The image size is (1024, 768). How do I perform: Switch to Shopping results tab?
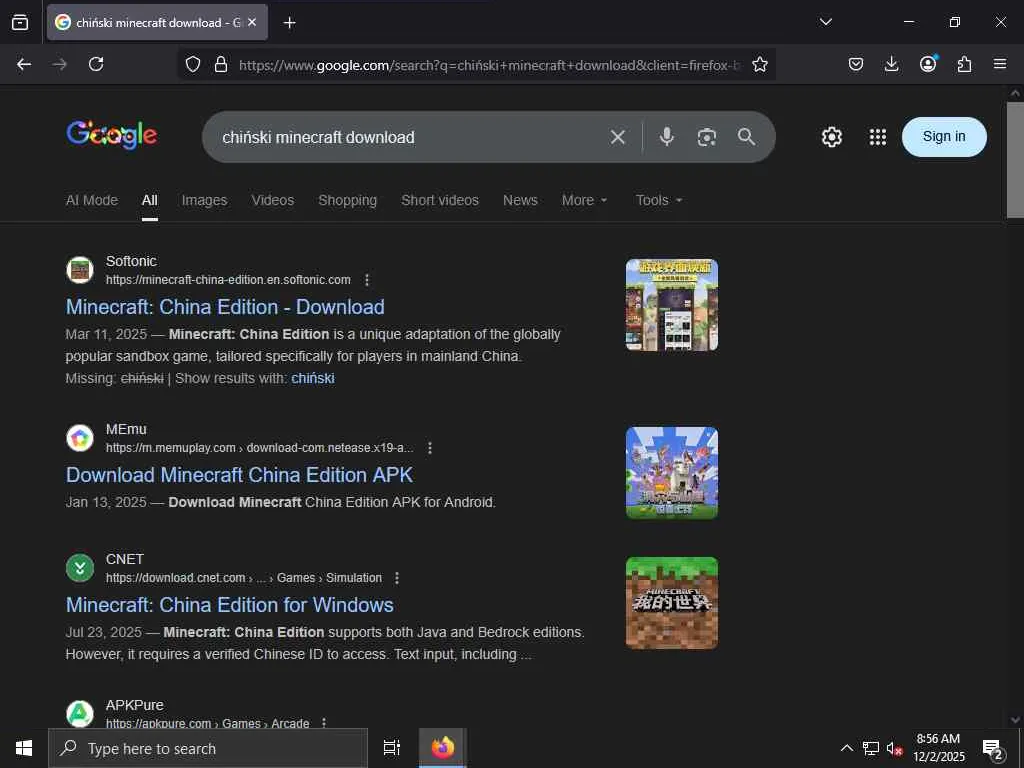[x=347, y=200]
